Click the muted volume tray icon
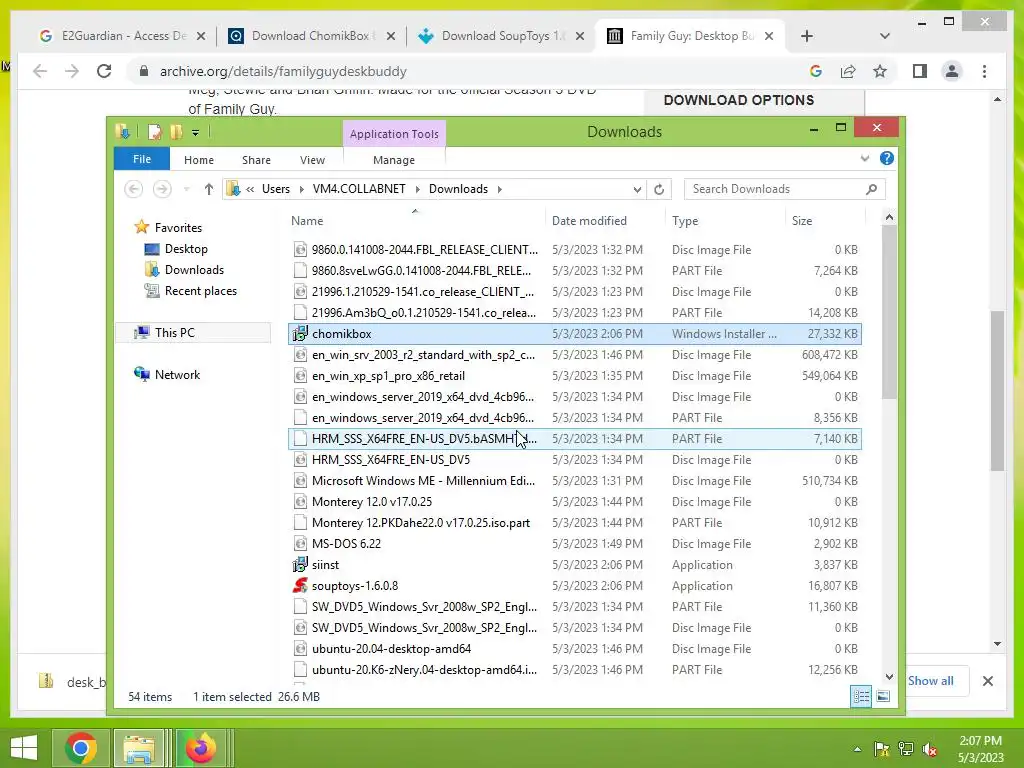1024x768 pixels. click(x=930, y=749)
